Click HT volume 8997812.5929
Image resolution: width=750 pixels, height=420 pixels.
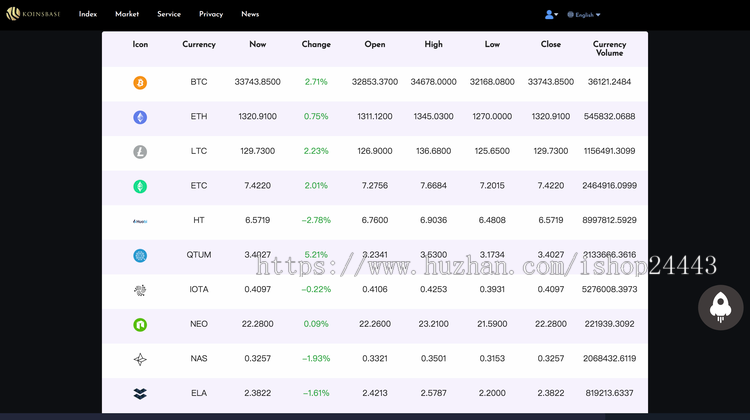tap(609, 220)
